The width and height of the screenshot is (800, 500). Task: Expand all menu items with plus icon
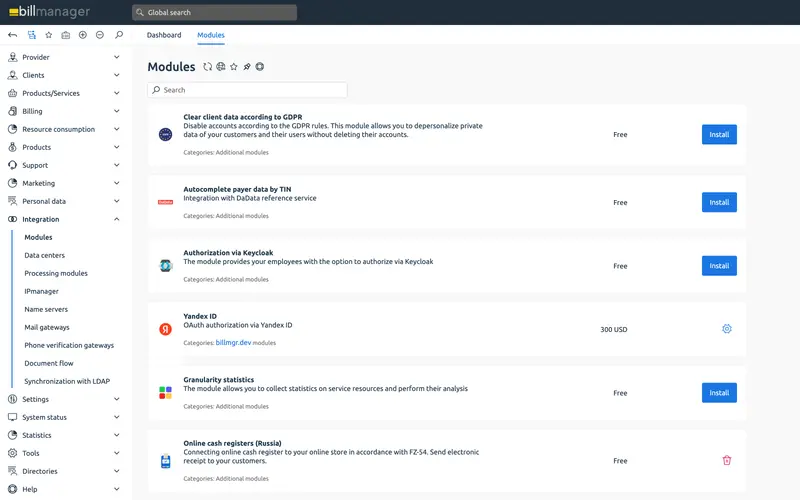(x=83, y=35)
